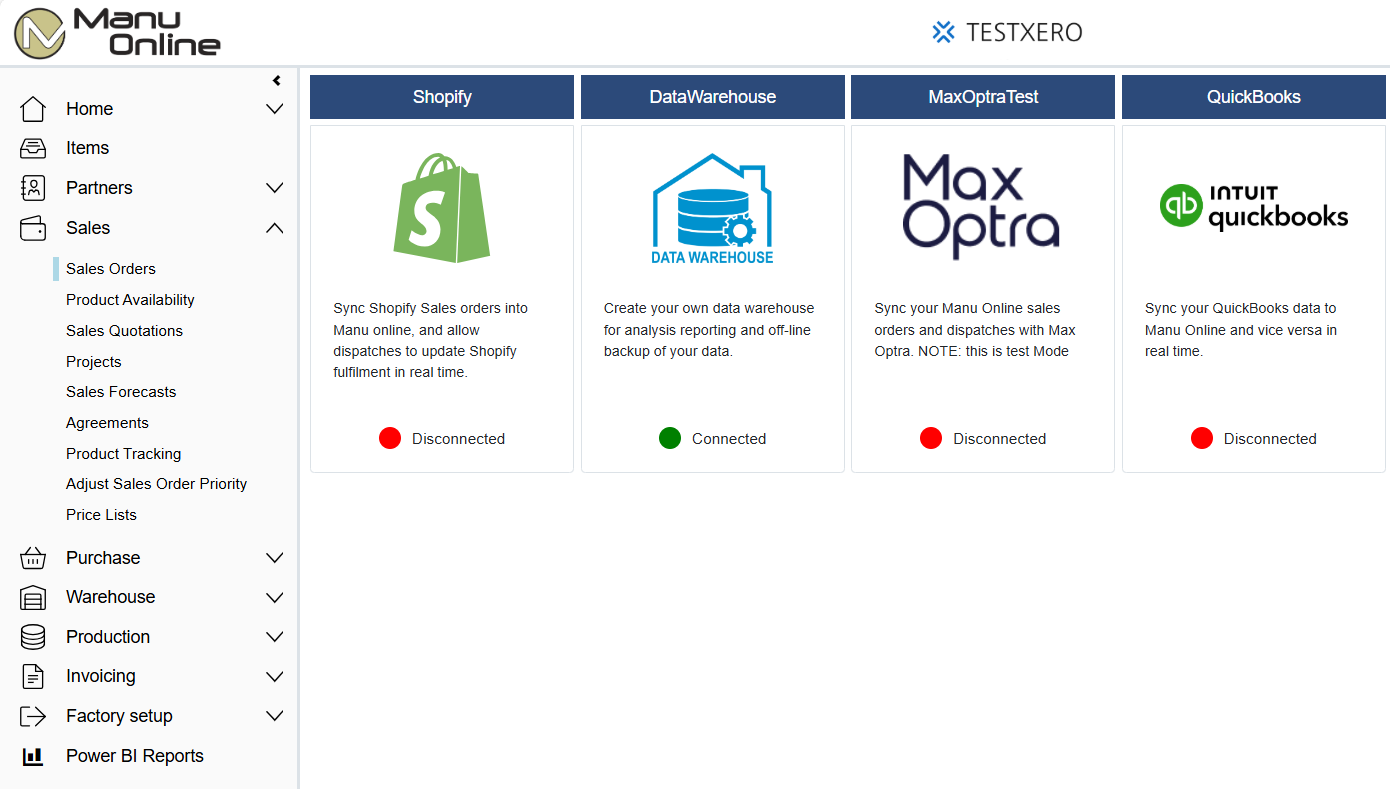Expand the Warehouse menu chevron
The image size is (1390, 789).
(x=275, y=597)
